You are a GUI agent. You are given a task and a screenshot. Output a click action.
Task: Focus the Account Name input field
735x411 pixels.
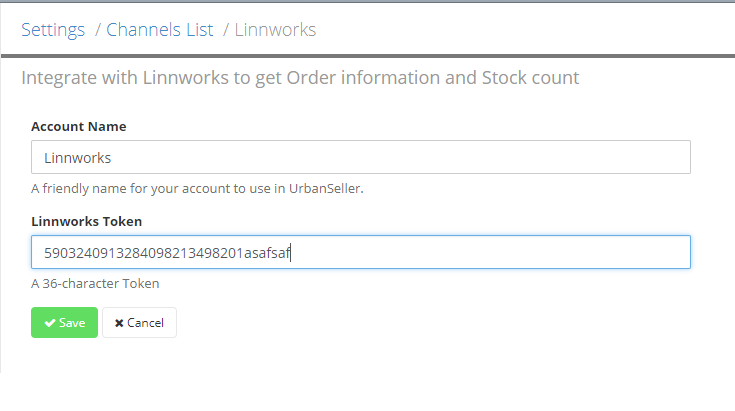(360, 157)
